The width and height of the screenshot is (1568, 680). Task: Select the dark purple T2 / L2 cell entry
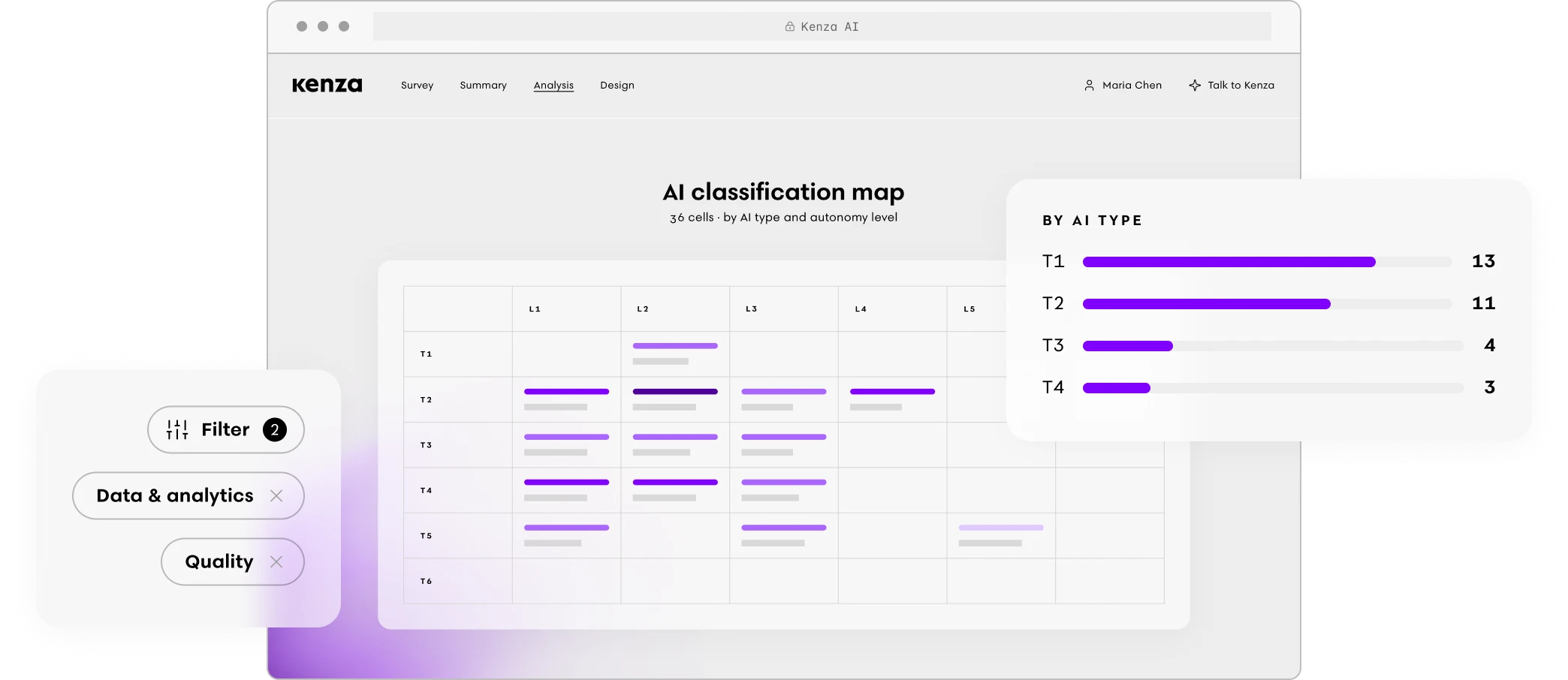(675, 399)
